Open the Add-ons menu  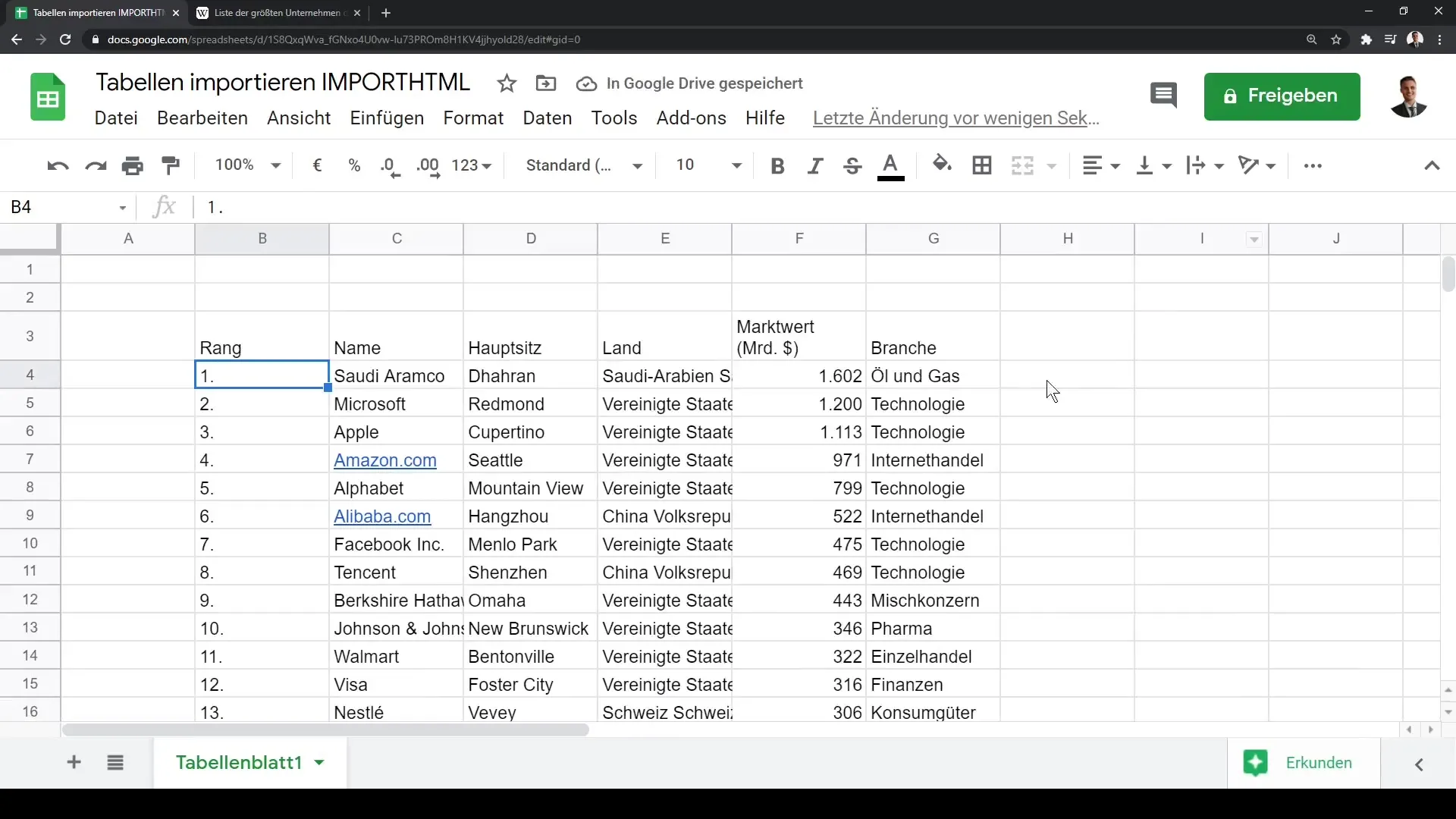point(692,118)
